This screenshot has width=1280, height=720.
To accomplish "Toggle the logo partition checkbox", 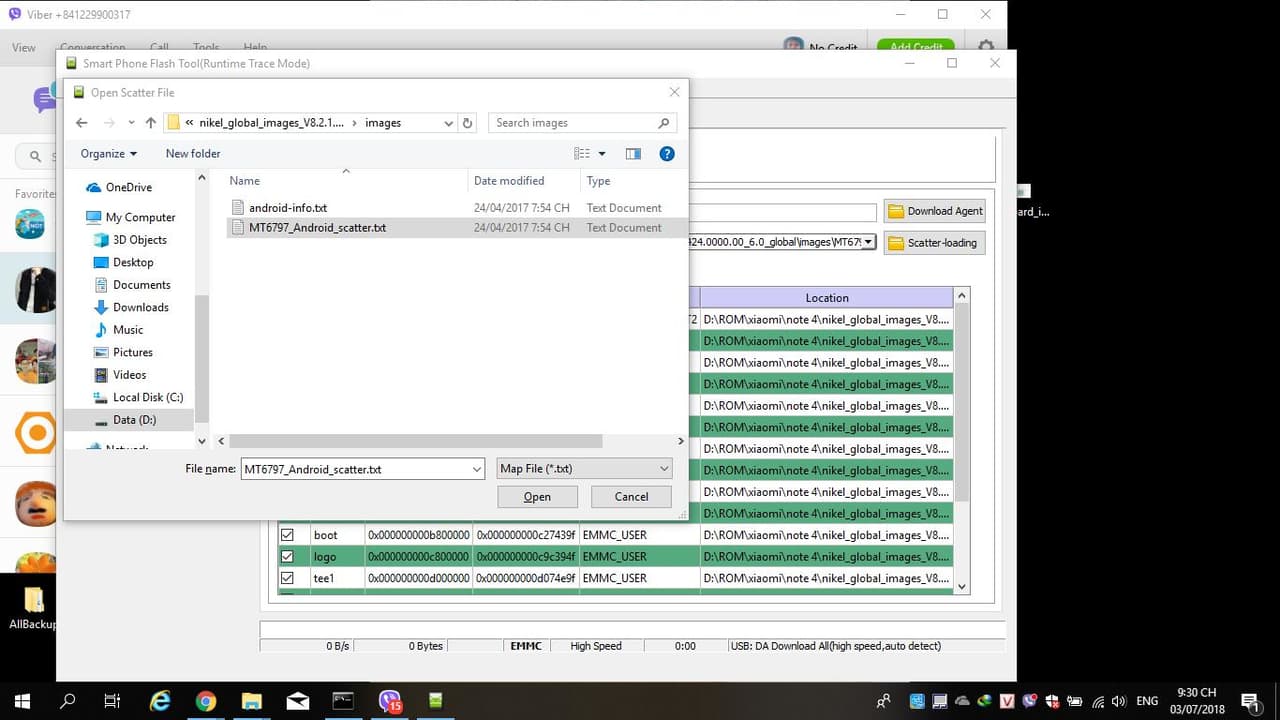I will click(287, 557).
